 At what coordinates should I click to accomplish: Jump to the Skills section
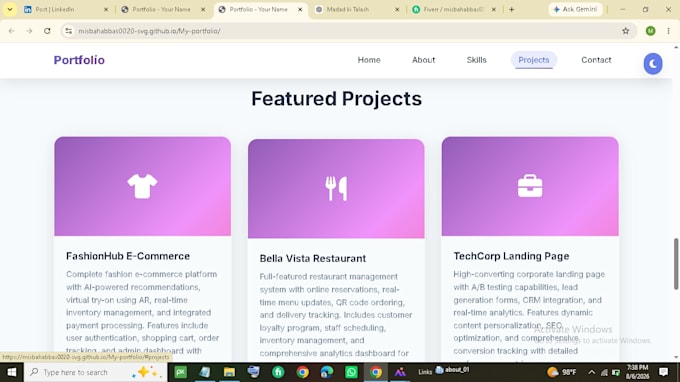tap(476, 60)
